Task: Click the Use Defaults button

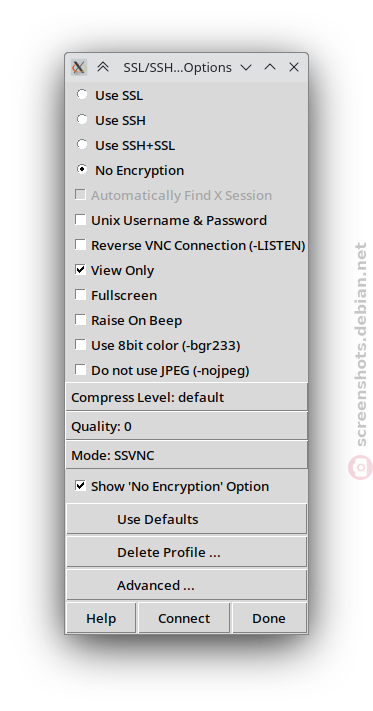Action: click(186, 519)
